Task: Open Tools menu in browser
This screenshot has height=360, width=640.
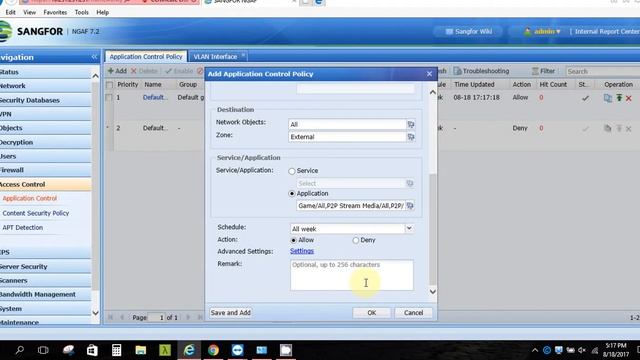Action: click(82, 12)
